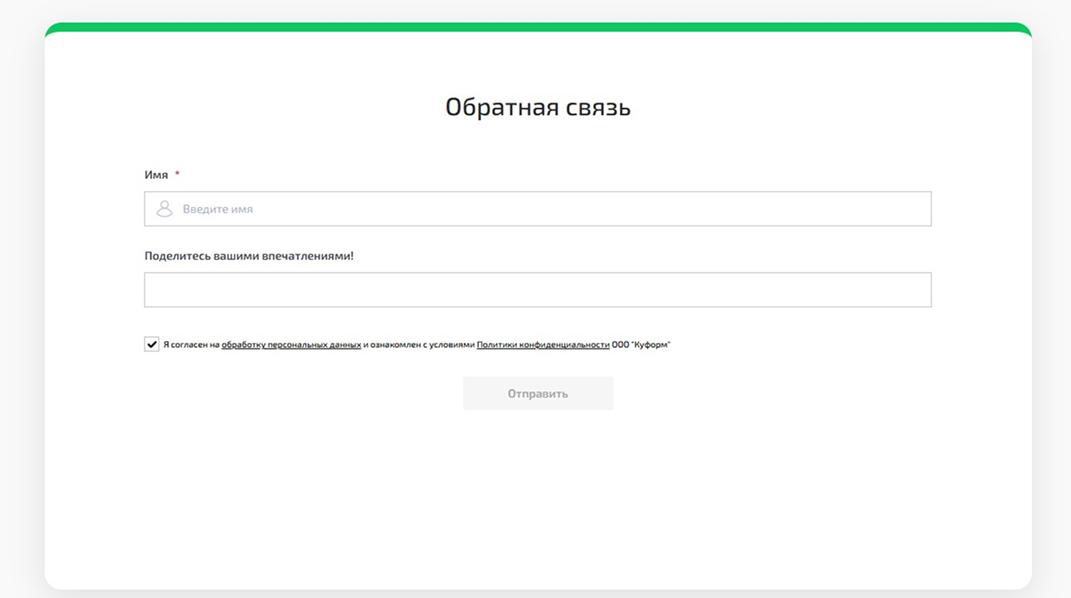Open the "Политики конфиденциальности" link
The height and width of the screenshot is (598, 1071).
point(542,345)
